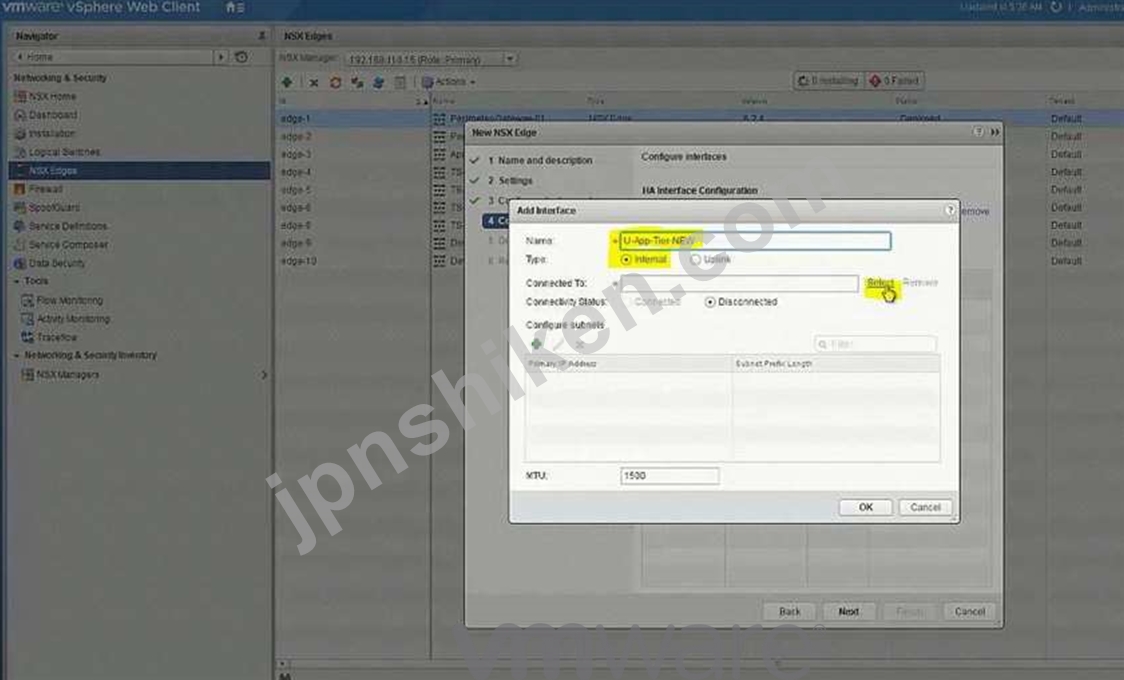Click the Navigator history clock icon
The image size is (1124, 680).
[x=242, y=57]
